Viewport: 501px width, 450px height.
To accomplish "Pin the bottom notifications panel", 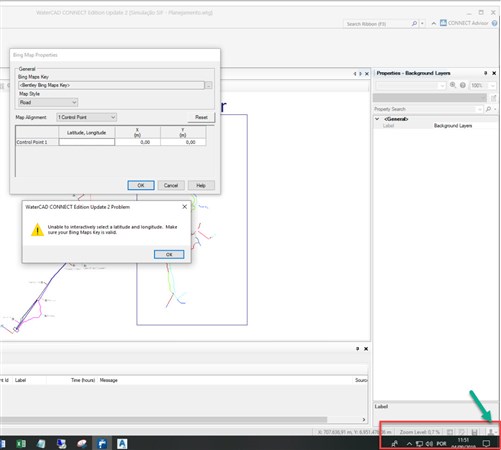I will 358,349.
